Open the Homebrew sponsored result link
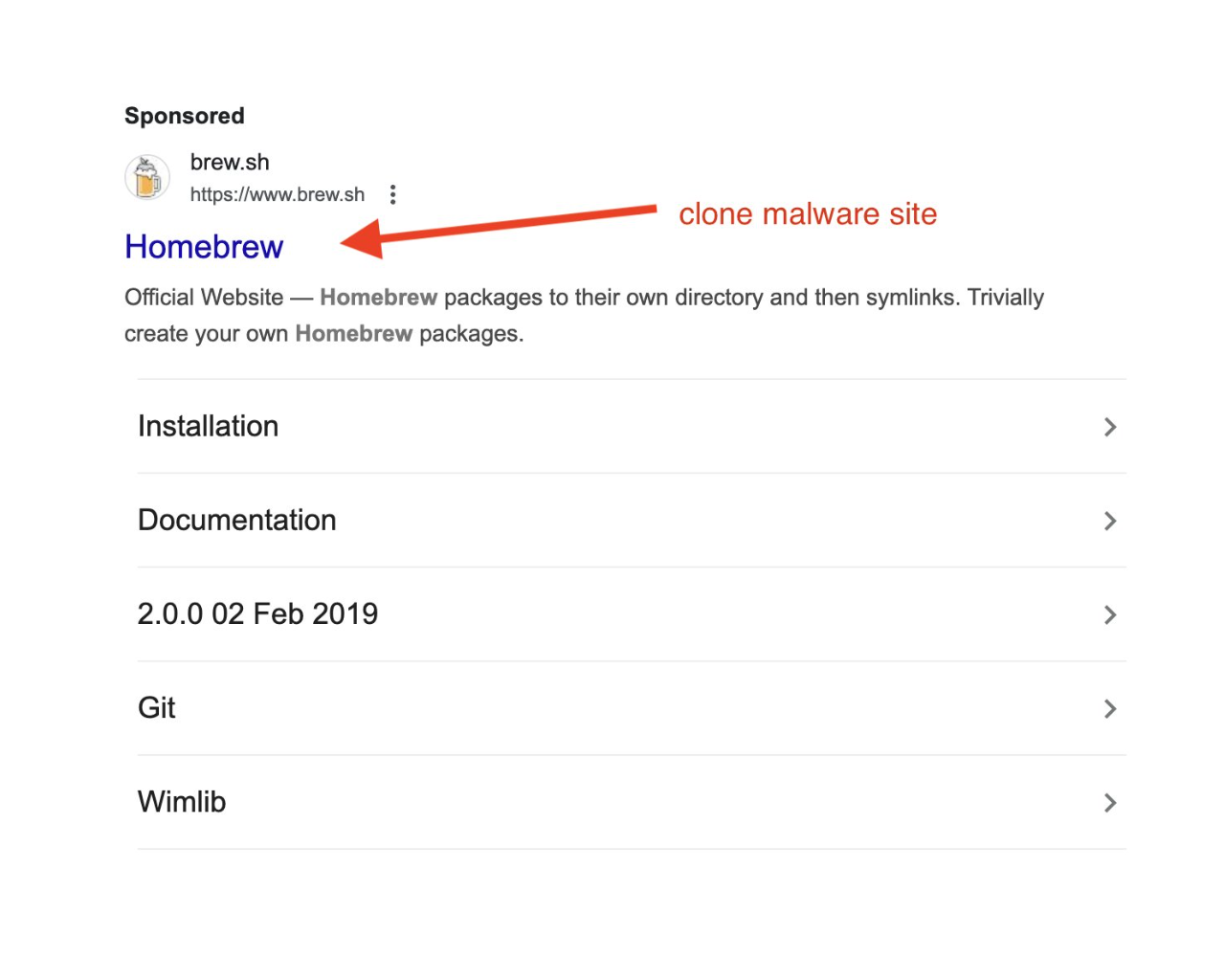The image size is (1225, 980). (204, 247)
